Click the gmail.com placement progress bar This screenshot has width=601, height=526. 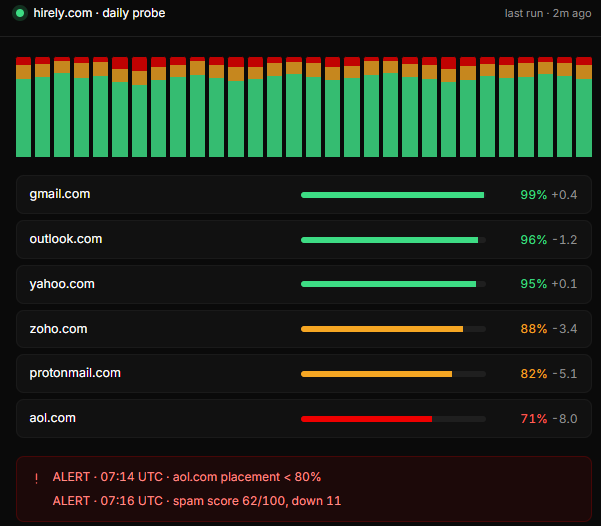(x=393, y=195)
